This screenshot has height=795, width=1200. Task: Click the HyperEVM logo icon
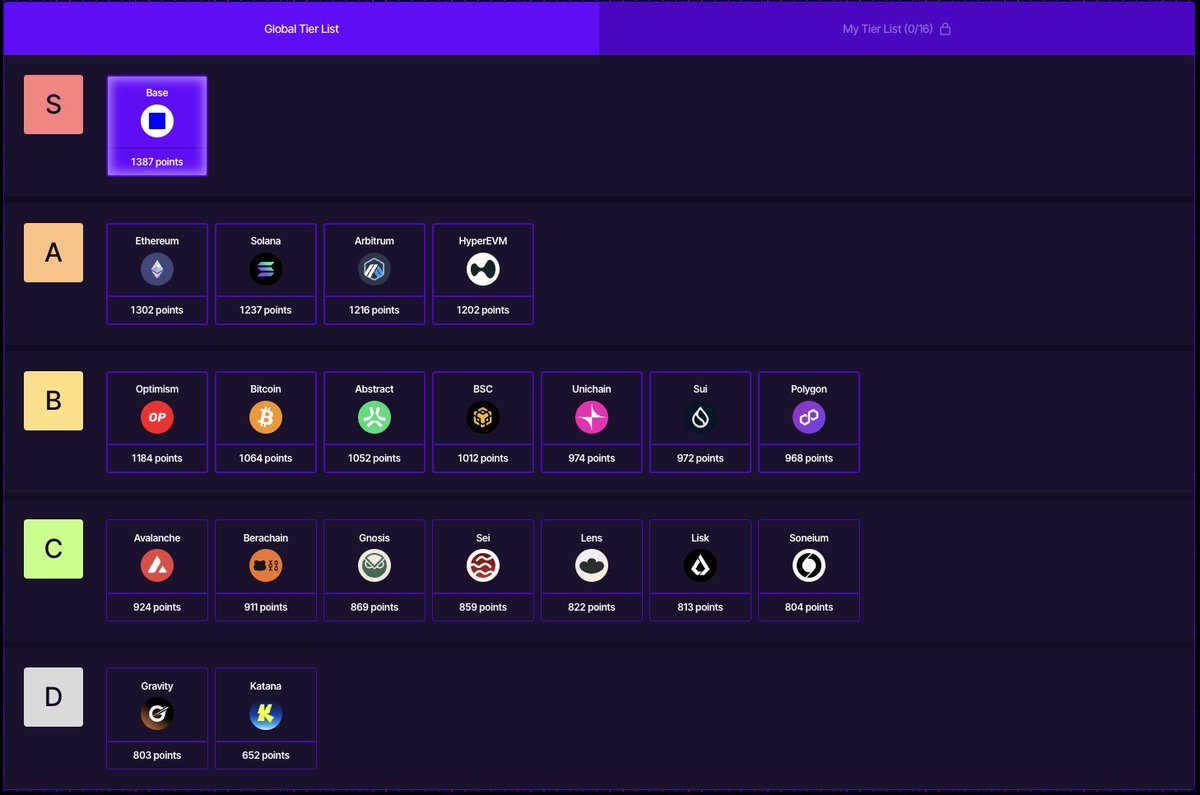click(x=483, y=269)
